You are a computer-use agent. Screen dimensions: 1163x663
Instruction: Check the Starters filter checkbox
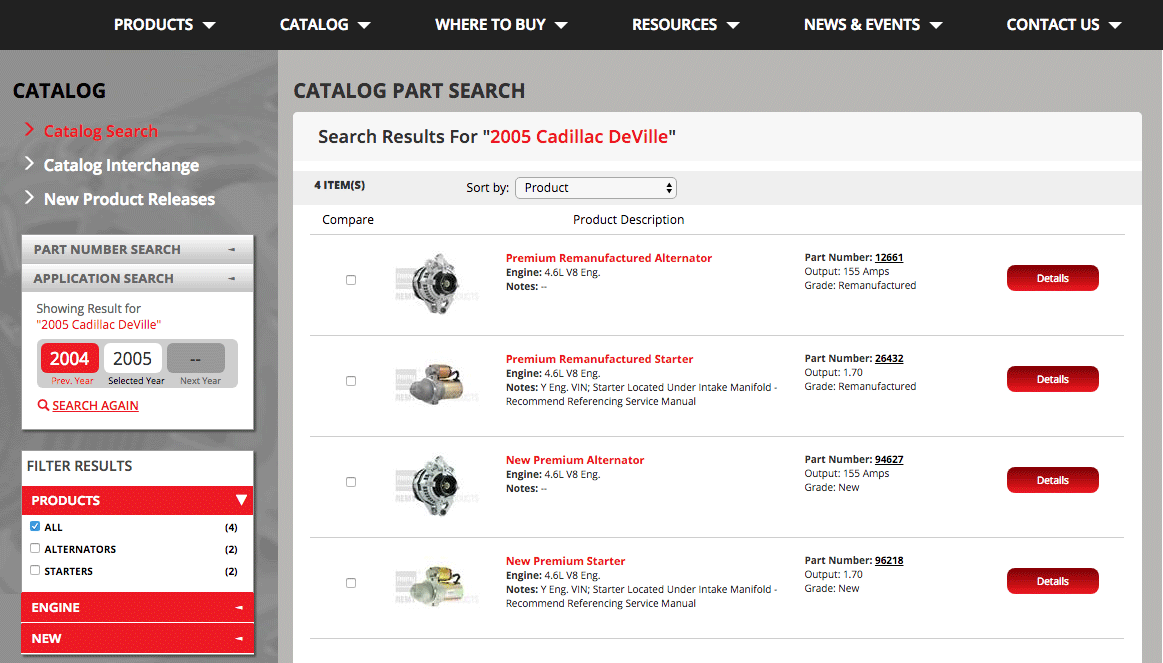tap(35, 570)
